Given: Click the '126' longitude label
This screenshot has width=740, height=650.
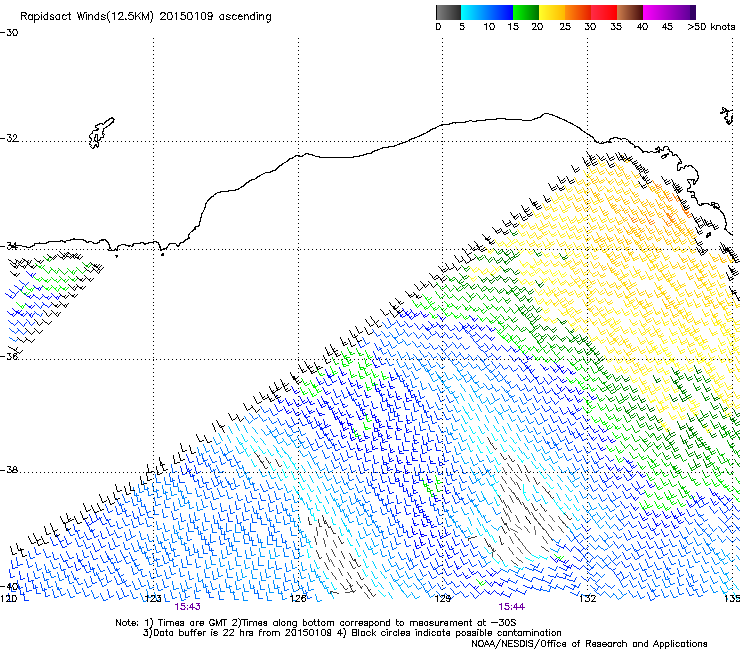Looking at the screenshot, I should click(298, 599).
